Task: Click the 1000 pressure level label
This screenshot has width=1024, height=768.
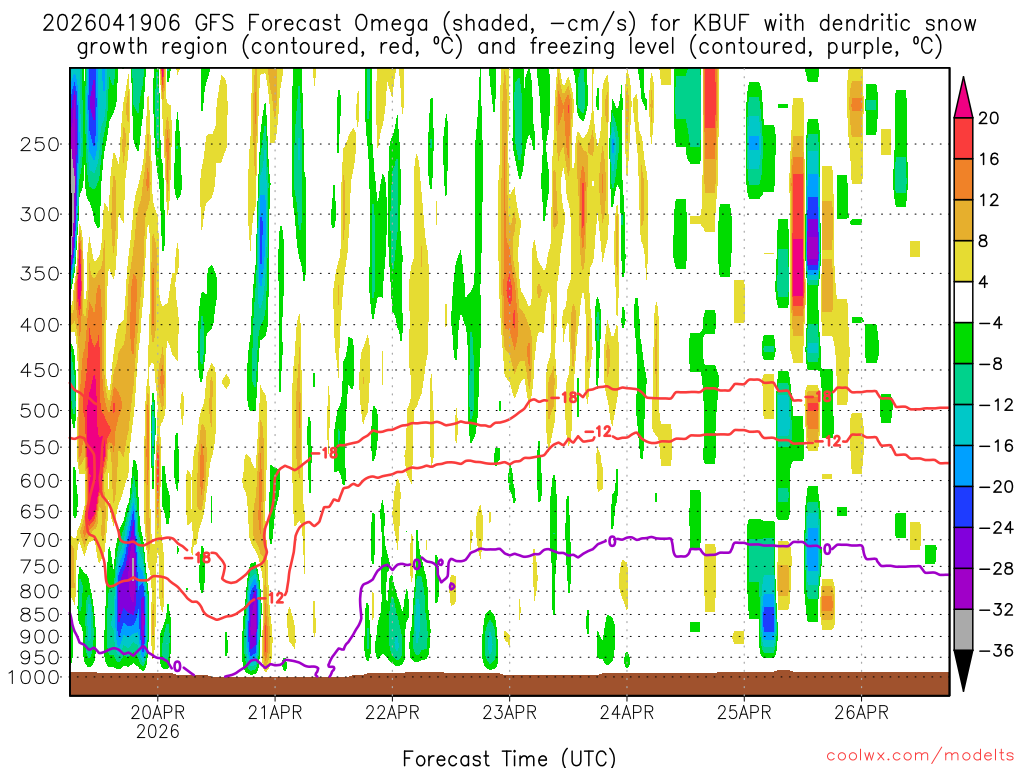Action: click(x=35, y=677)
